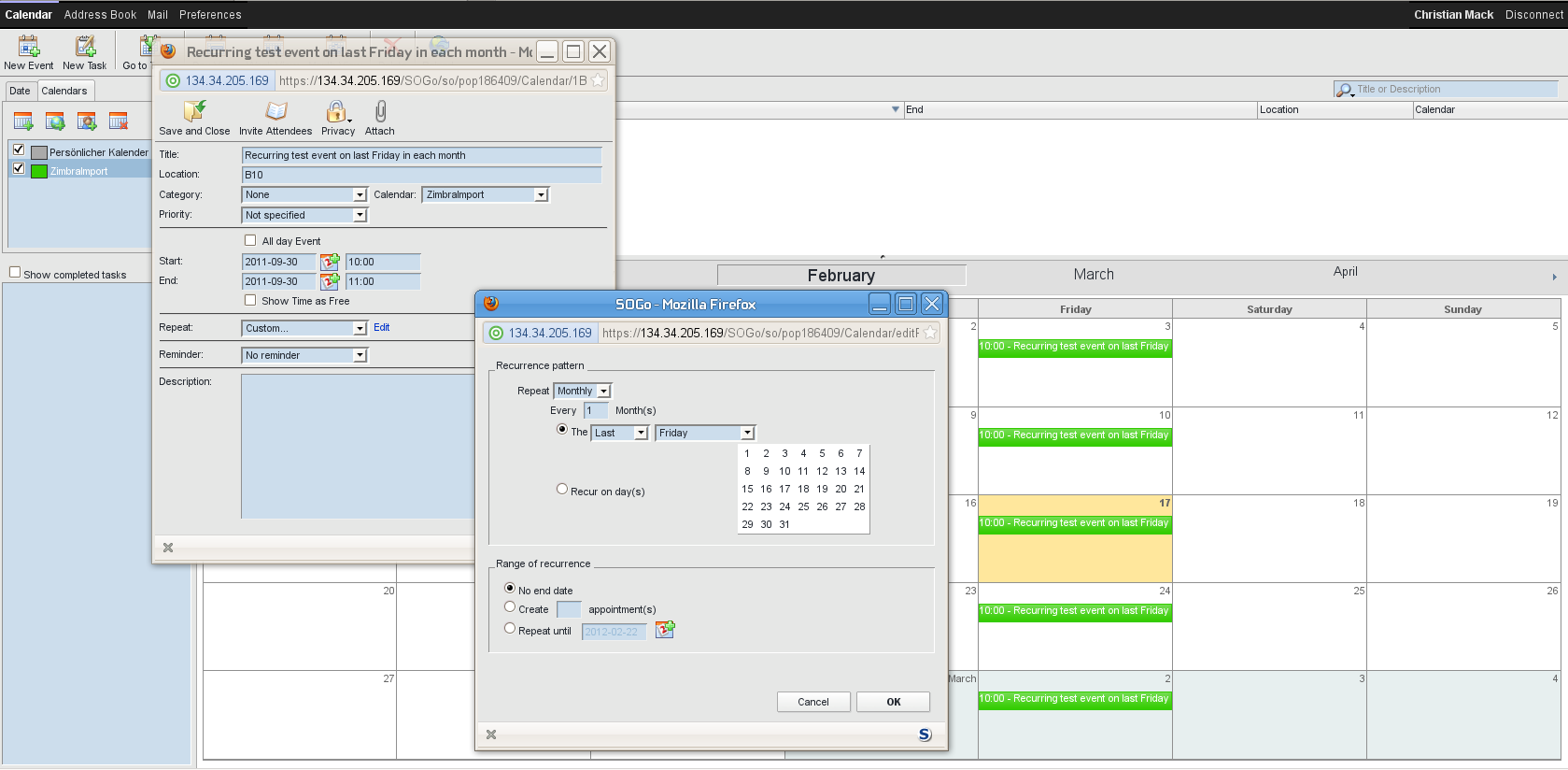The height and width of the screenshot is (770, 1568).
Task: Click the Save and Close icon
Action: tap(194, 112)
